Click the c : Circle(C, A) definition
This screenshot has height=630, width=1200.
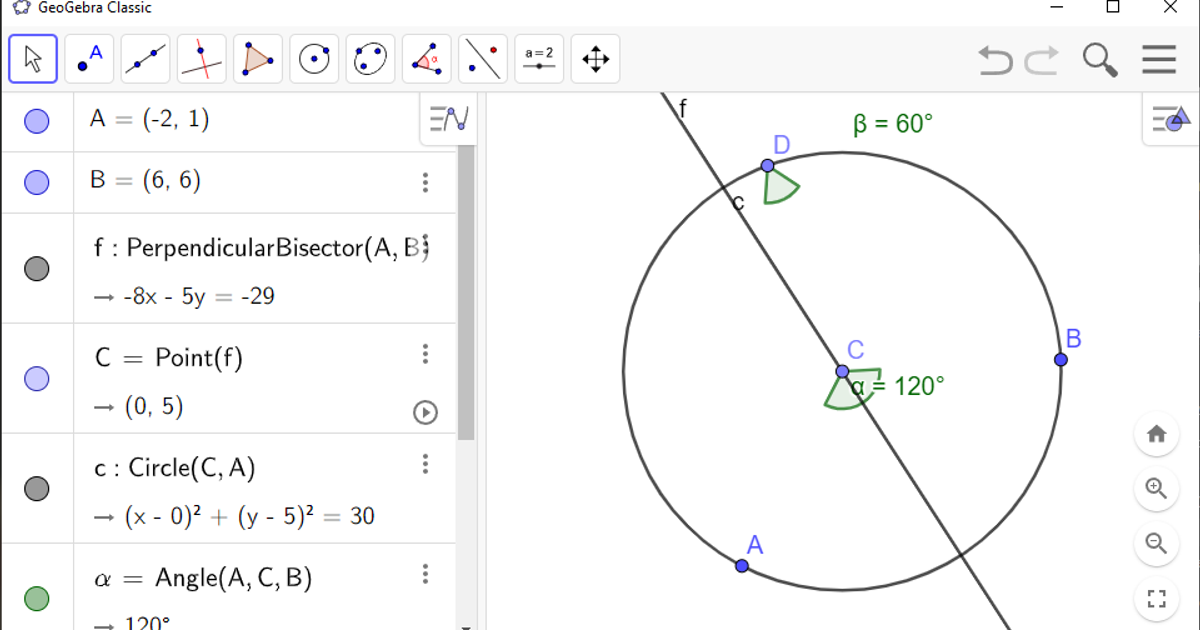pyautogui.click(x=175, y=467)
